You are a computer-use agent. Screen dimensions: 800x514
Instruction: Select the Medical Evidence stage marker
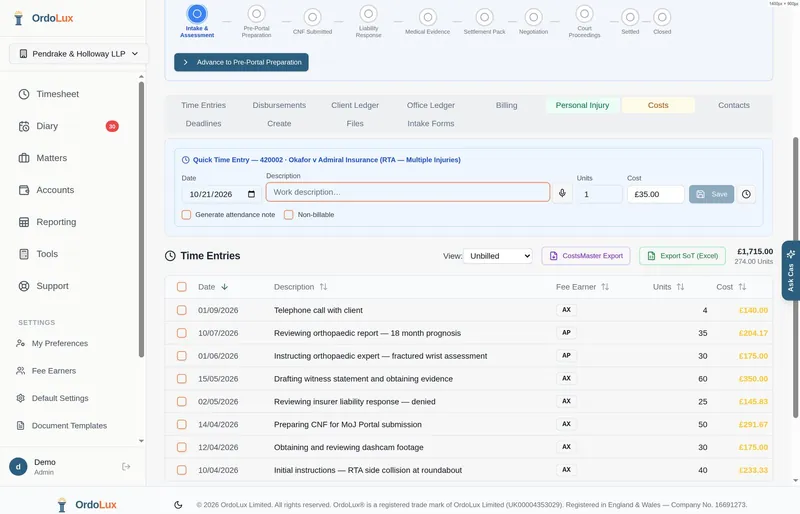point(428,17)
